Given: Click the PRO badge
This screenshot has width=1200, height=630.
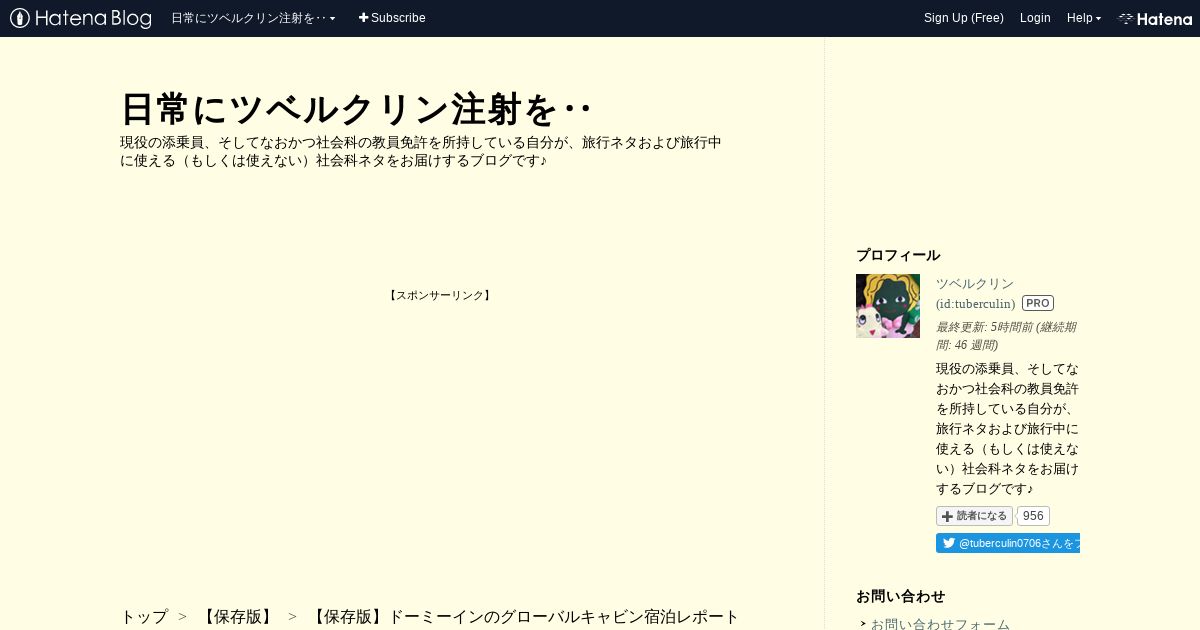Looking at the screenshot, I should (x=1038, y=303).
